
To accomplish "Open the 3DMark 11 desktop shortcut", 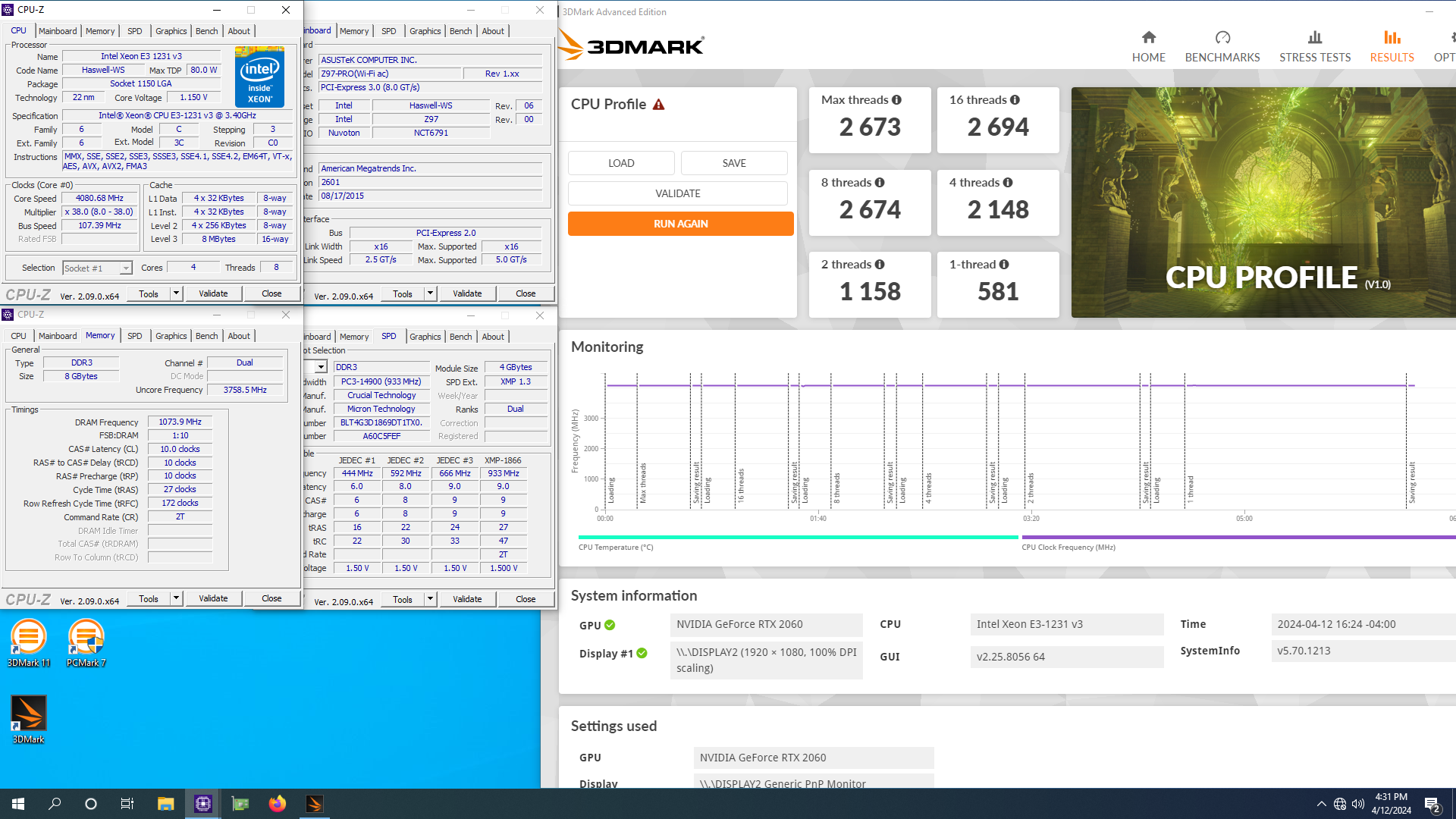I will pyautogui.click(x=28, y=642).
